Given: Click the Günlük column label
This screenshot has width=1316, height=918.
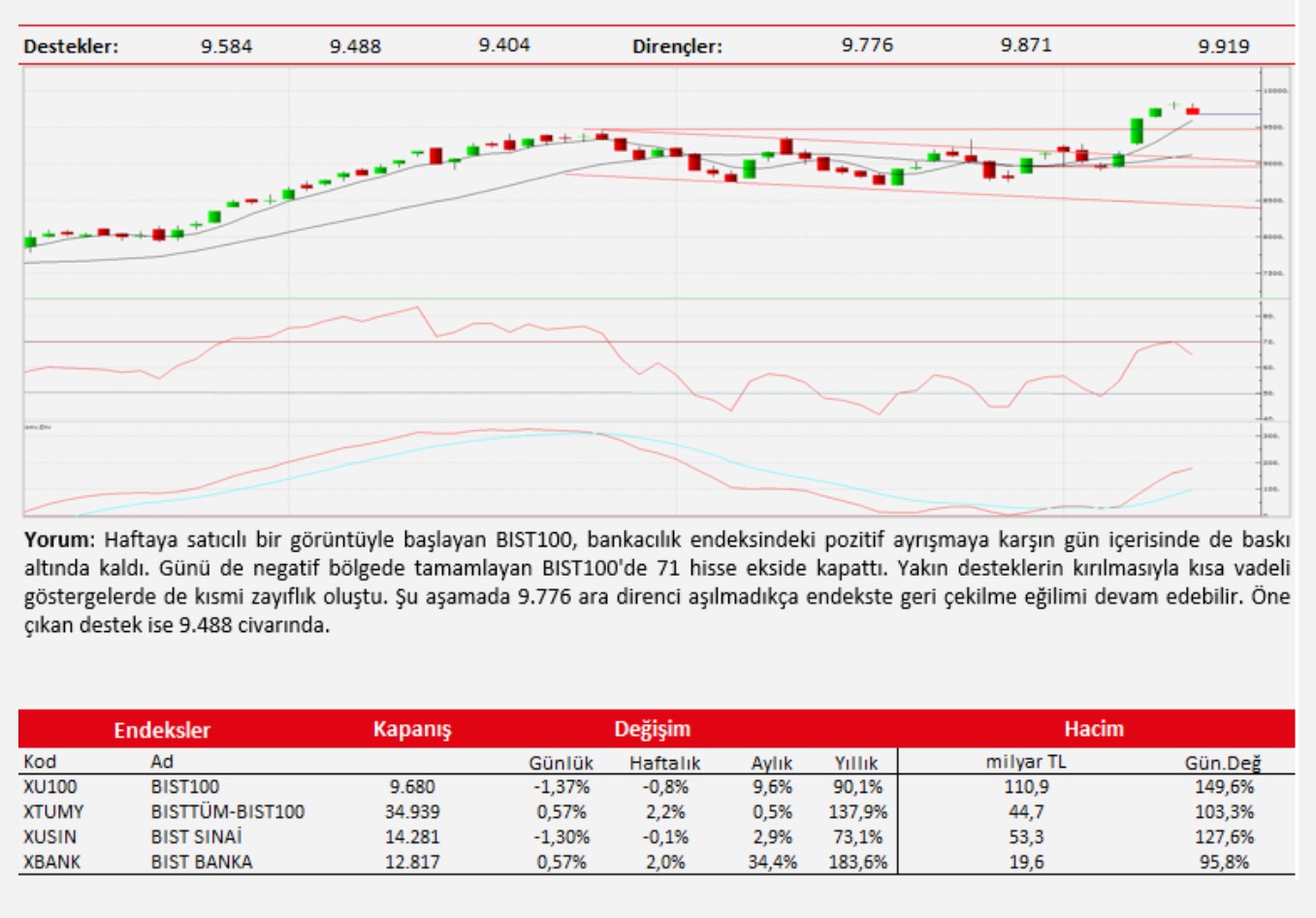Looking at the screenshot, I should coord(561,763).
